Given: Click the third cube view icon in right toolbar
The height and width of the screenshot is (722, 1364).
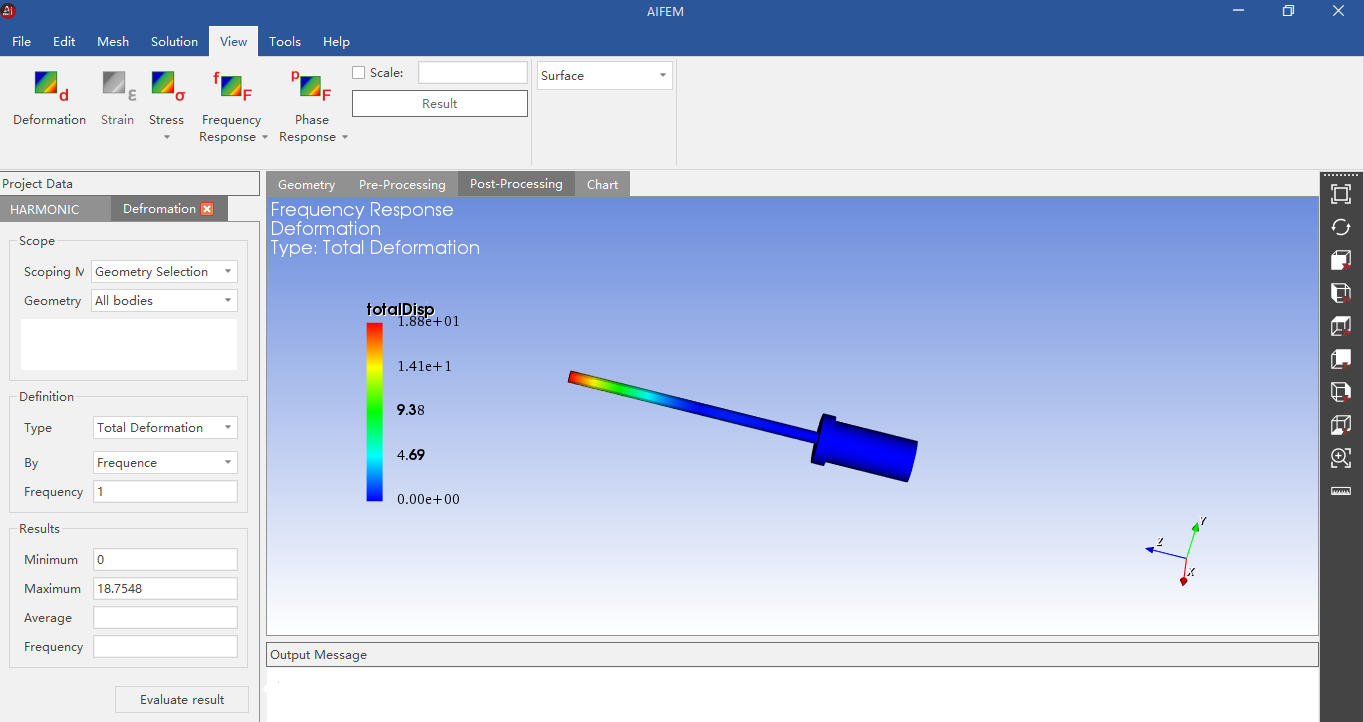Looking at the screenshot, I should tap(1341, 326).
